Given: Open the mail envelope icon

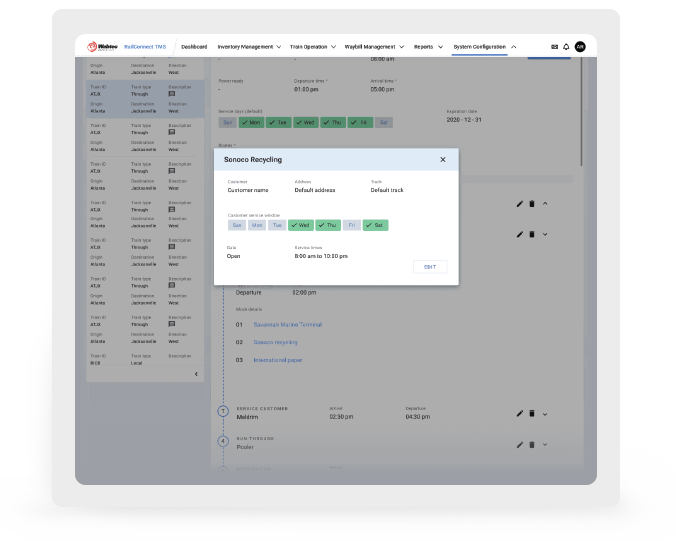Looking at the screenshot, I should (x=555, y=46).
